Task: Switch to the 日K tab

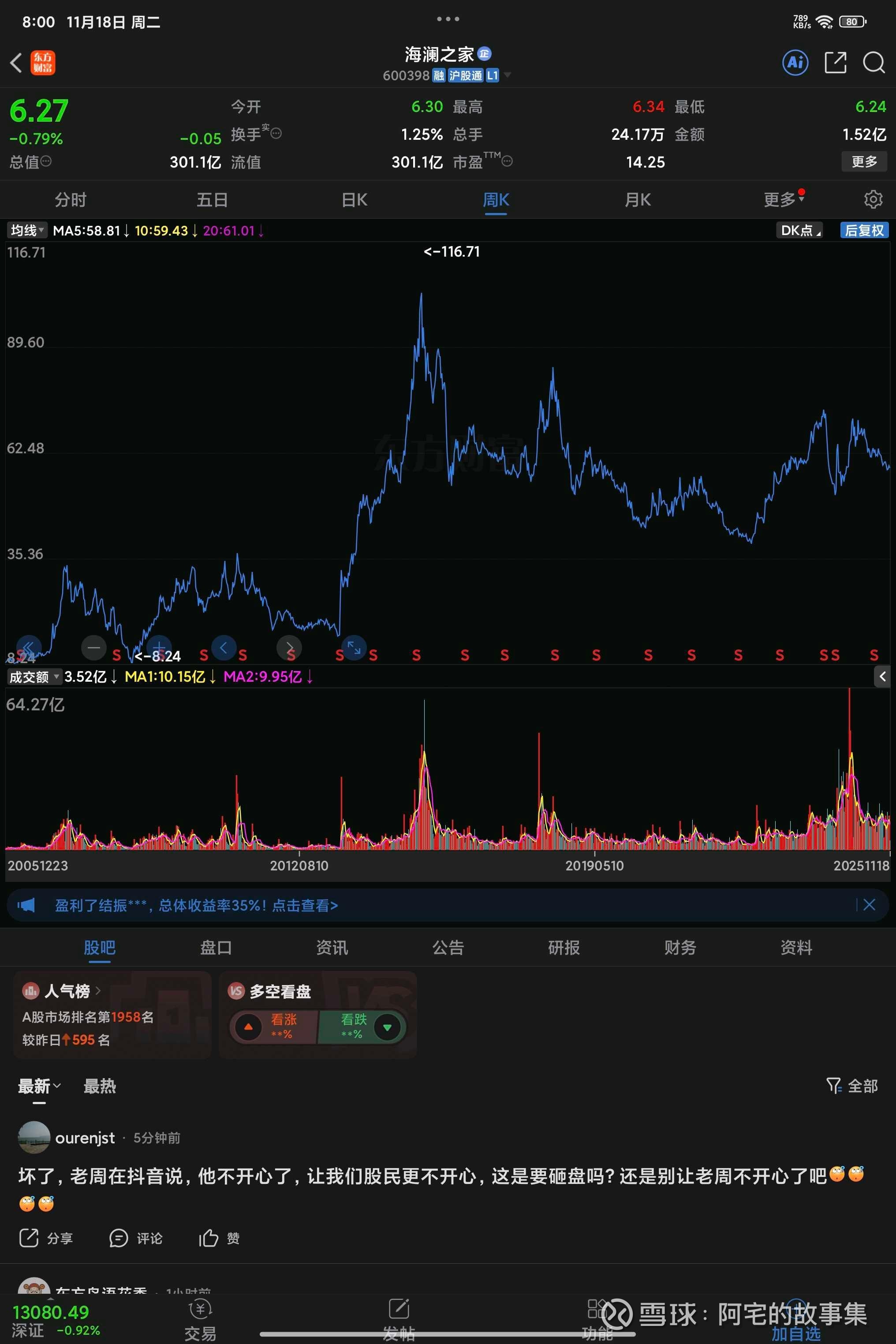Action: (354, 199)
